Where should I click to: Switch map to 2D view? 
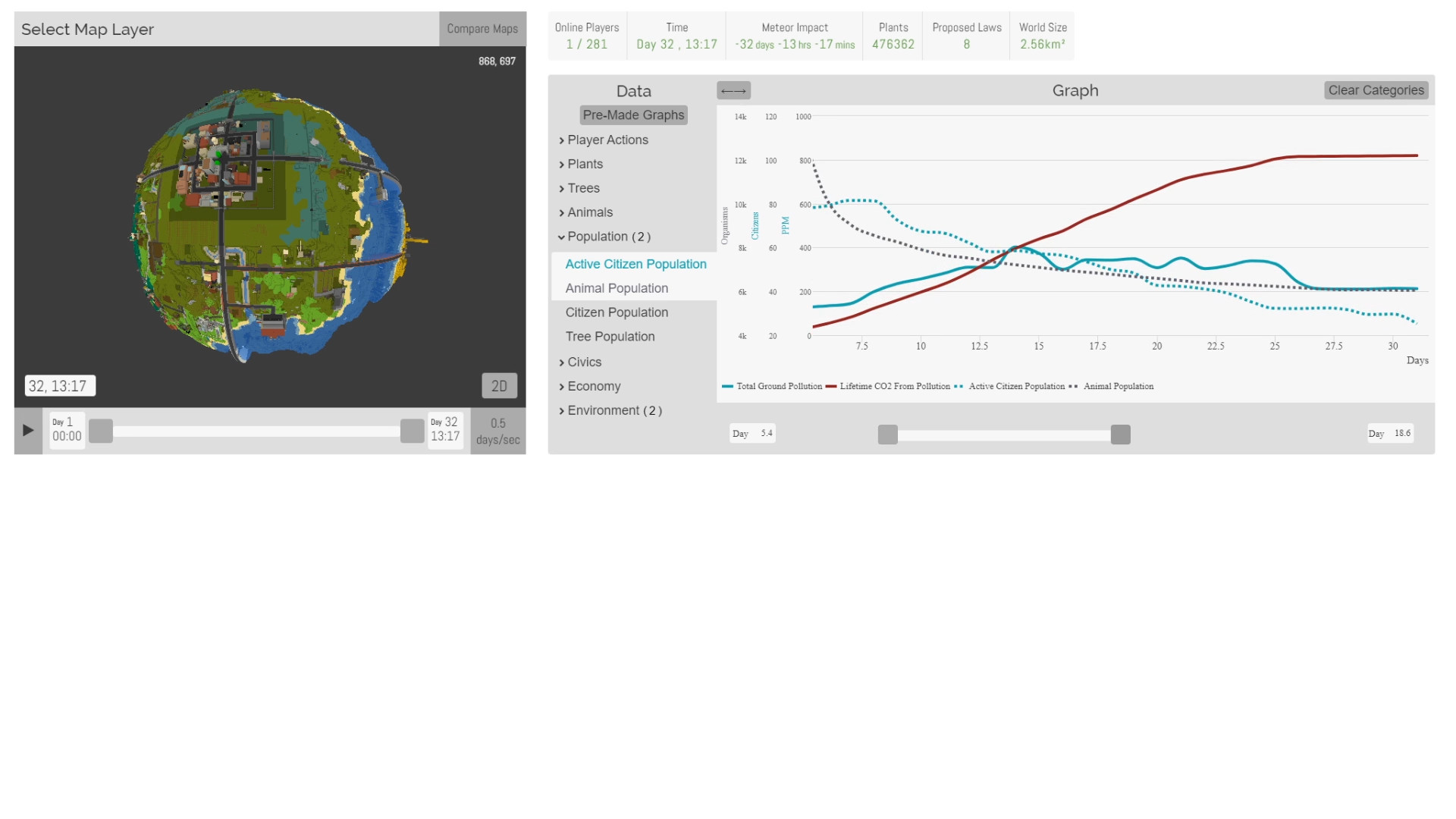click(x=499, y=386)
